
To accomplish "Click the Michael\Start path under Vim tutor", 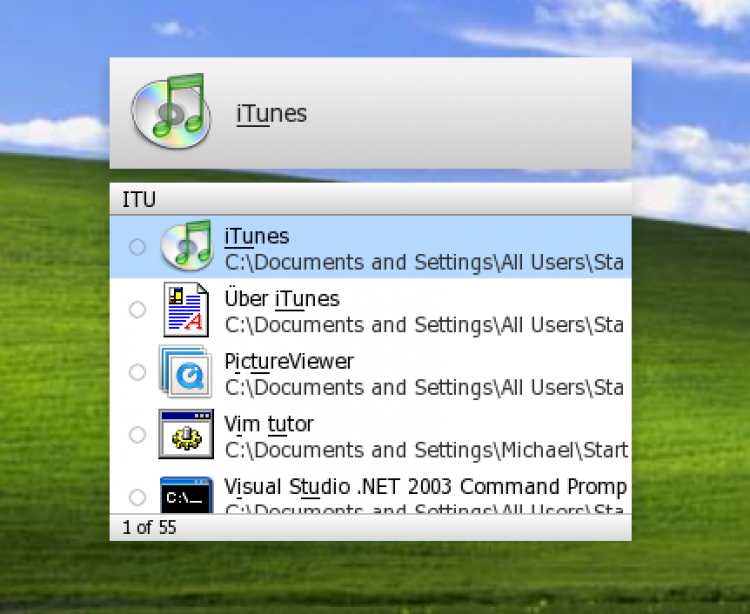I will click(426, 450).
